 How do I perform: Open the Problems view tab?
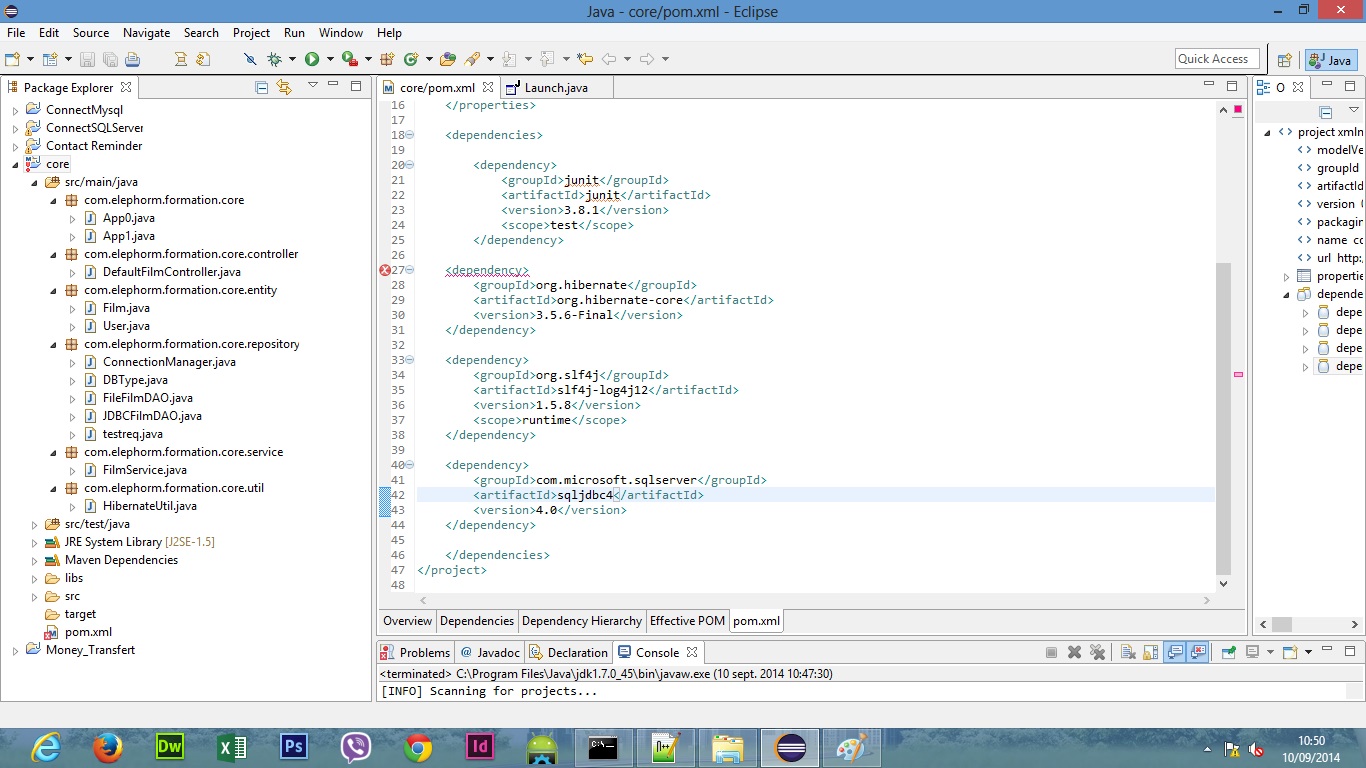[x=416, y=652]
